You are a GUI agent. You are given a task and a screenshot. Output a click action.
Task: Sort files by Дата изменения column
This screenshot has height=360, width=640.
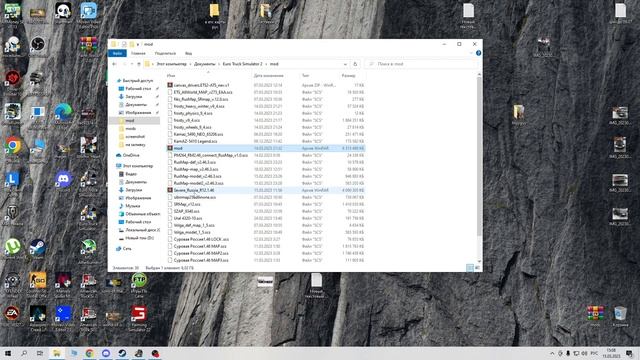click(268, 76)
